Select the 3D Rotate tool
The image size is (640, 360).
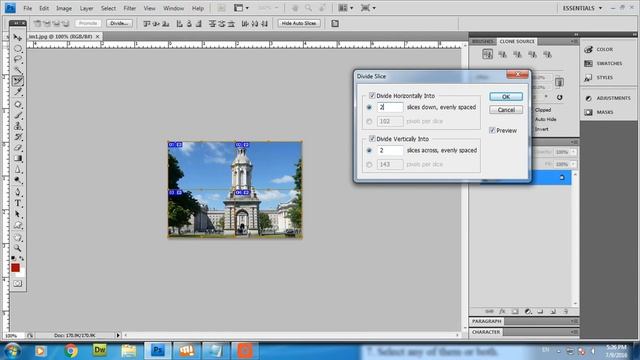click(18, 237)
